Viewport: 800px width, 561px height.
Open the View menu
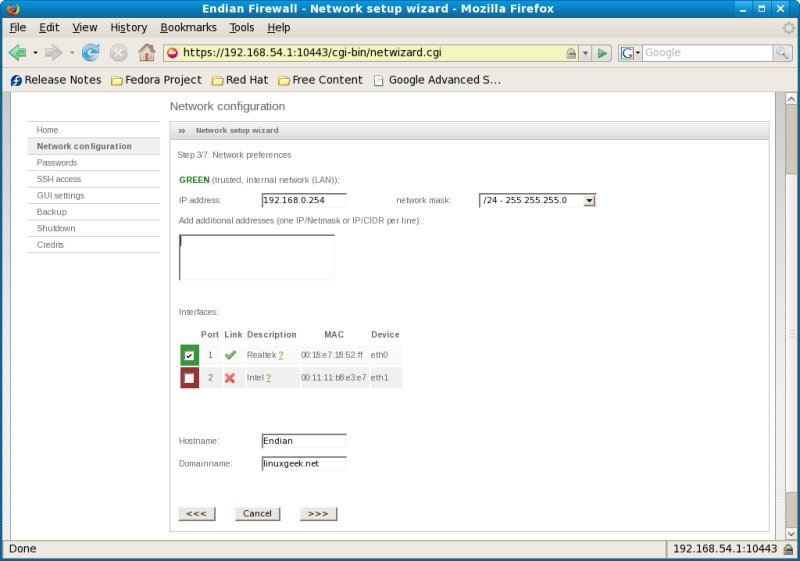pos(85,28)
